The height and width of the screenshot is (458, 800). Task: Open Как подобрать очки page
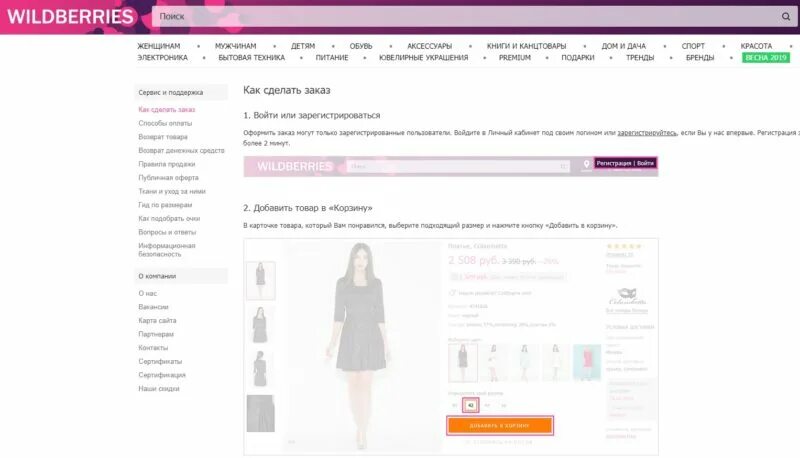click(169, 219)
